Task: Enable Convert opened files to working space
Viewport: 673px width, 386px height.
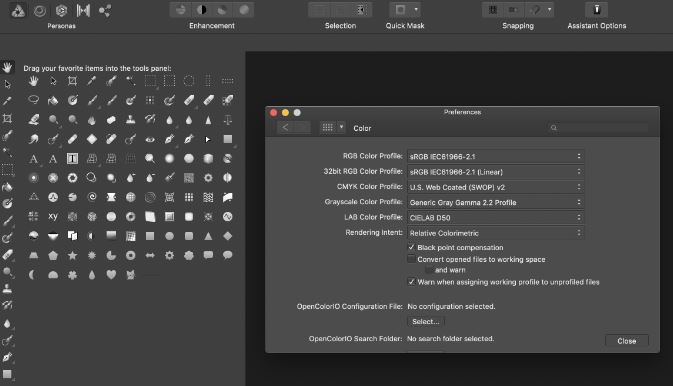Action: tap(411, 259)
